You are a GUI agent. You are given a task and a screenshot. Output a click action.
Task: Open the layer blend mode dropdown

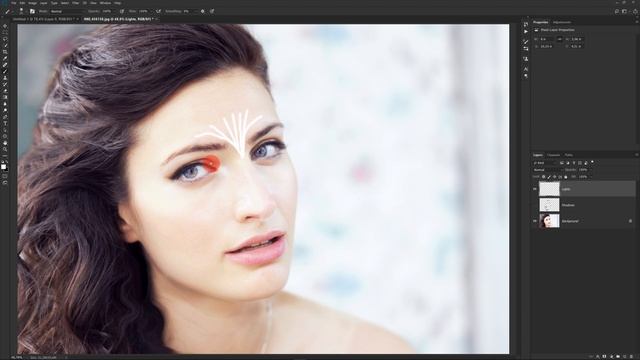(547, 170)
